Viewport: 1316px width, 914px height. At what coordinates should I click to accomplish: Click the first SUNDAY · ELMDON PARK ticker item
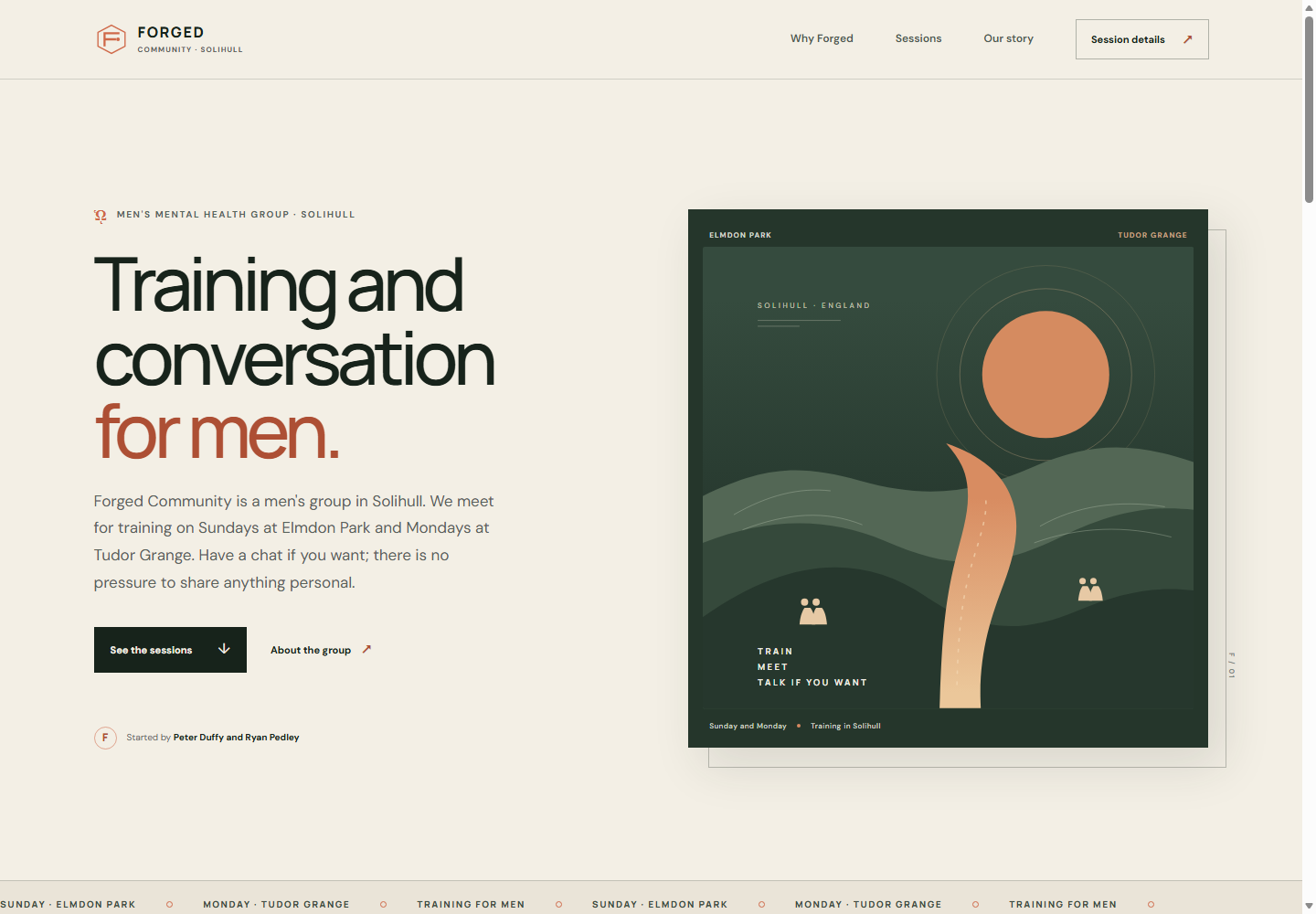[68, 904]
